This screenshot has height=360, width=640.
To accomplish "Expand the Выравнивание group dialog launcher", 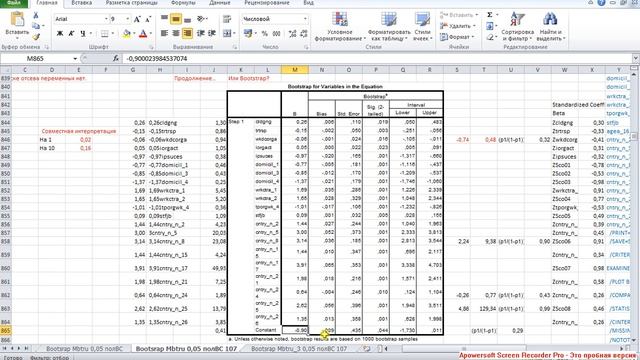I will [235, 47].
